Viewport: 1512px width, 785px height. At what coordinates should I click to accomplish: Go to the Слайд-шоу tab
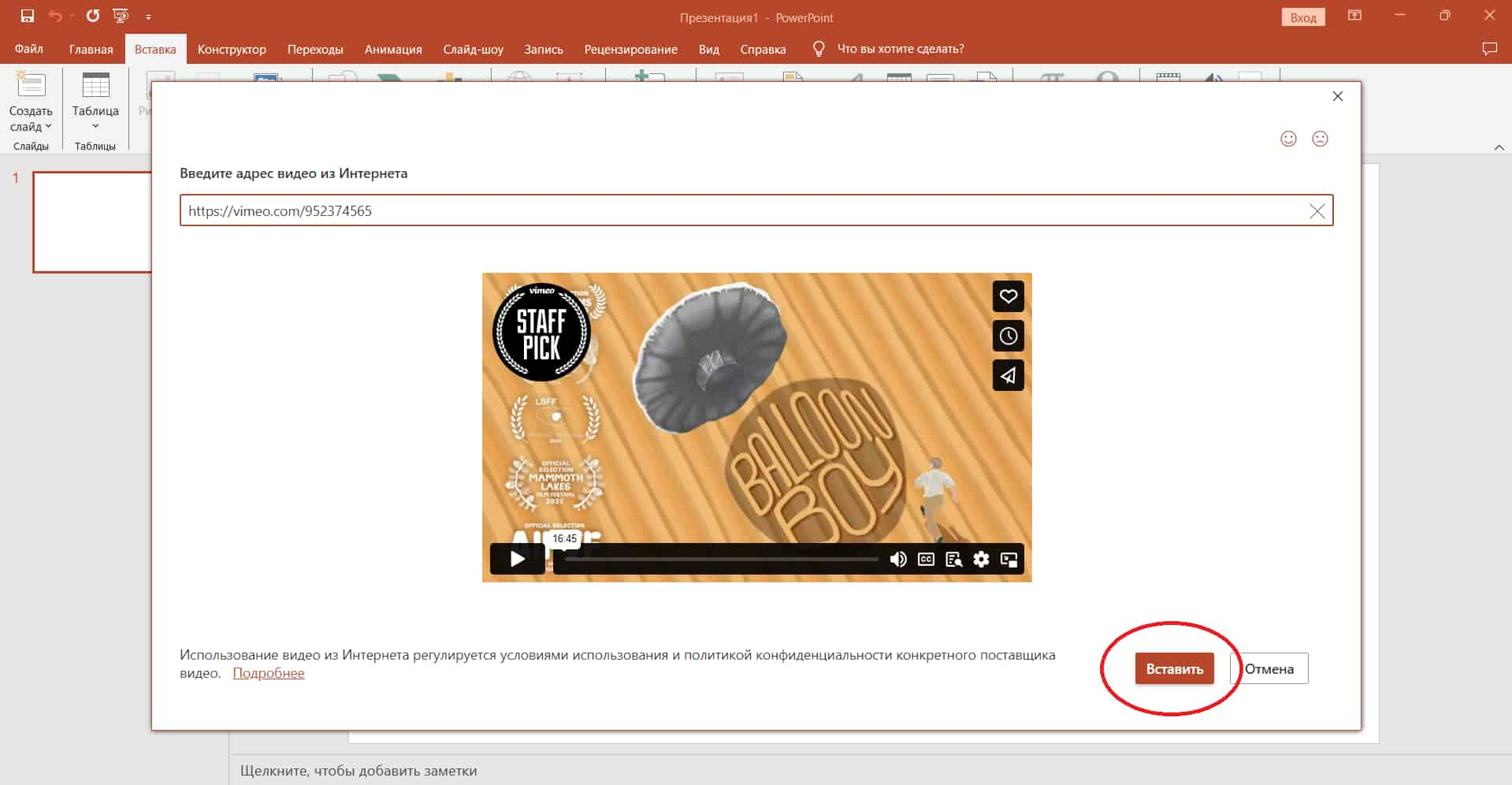473,49
